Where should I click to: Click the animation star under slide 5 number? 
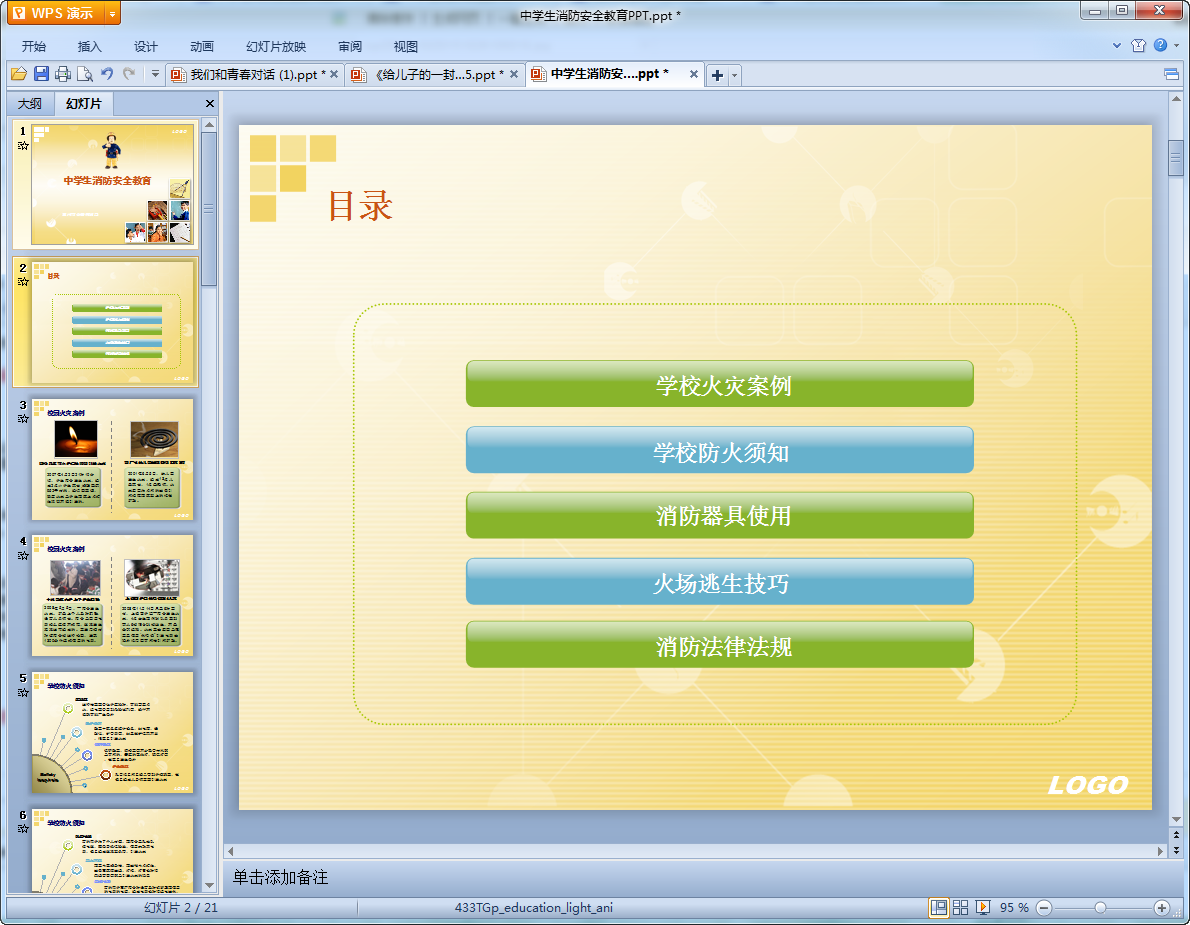pos(23,693)
